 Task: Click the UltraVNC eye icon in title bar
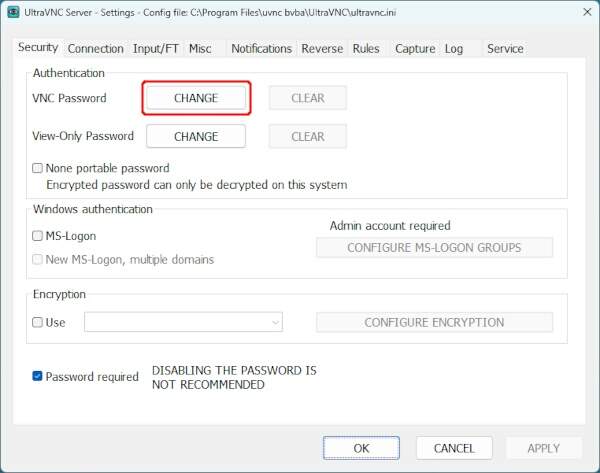13,12
